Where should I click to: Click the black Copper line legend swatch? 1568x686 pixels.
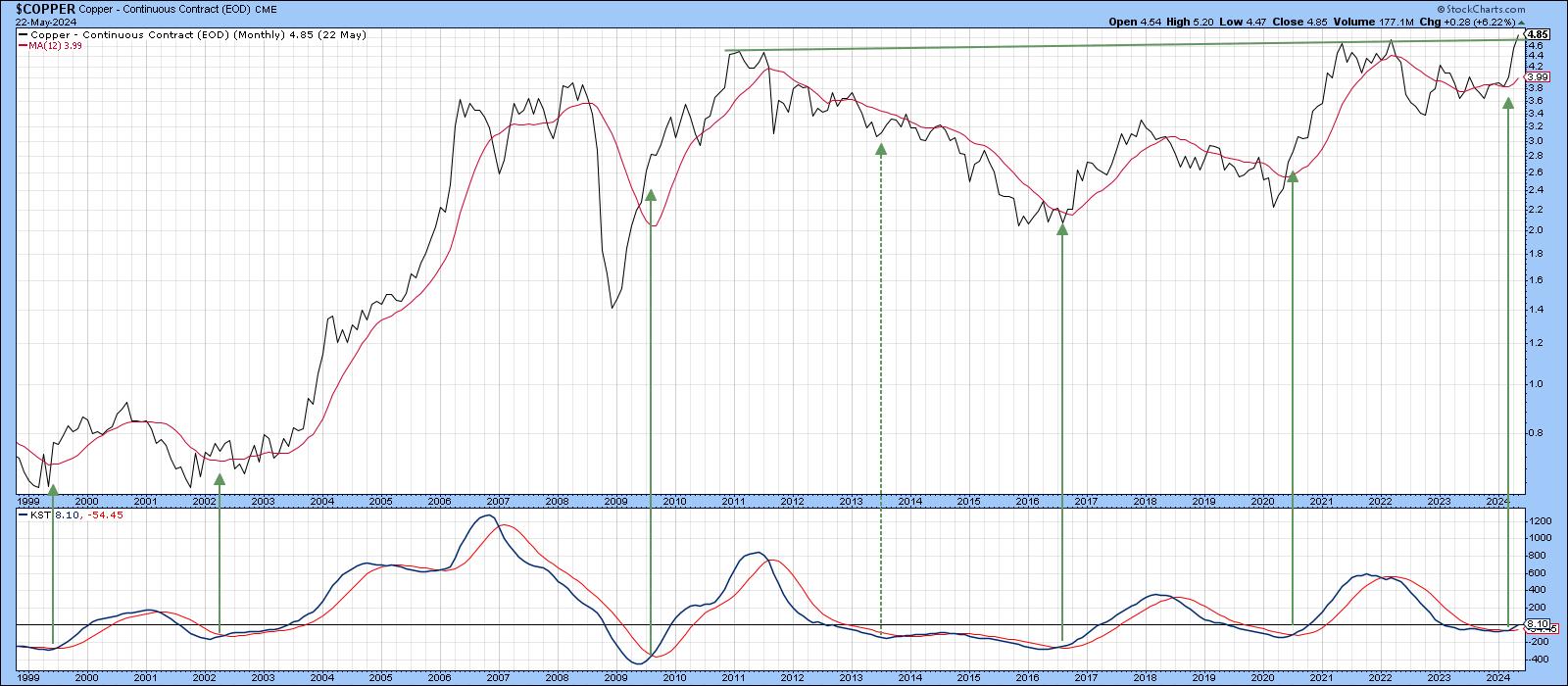[23, 34]
